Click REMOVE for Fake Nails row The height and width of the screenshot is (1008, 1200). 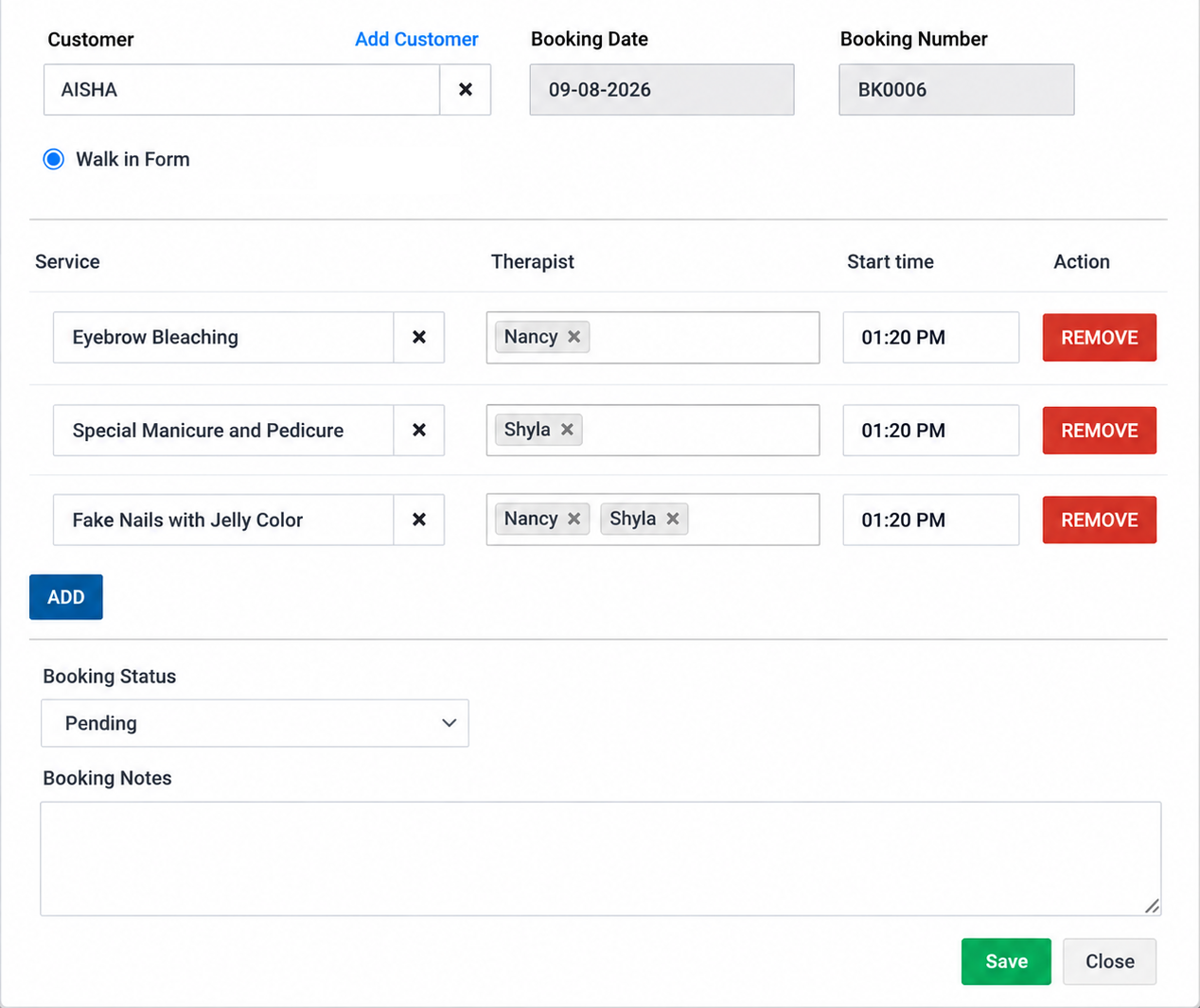(1100, 520)
